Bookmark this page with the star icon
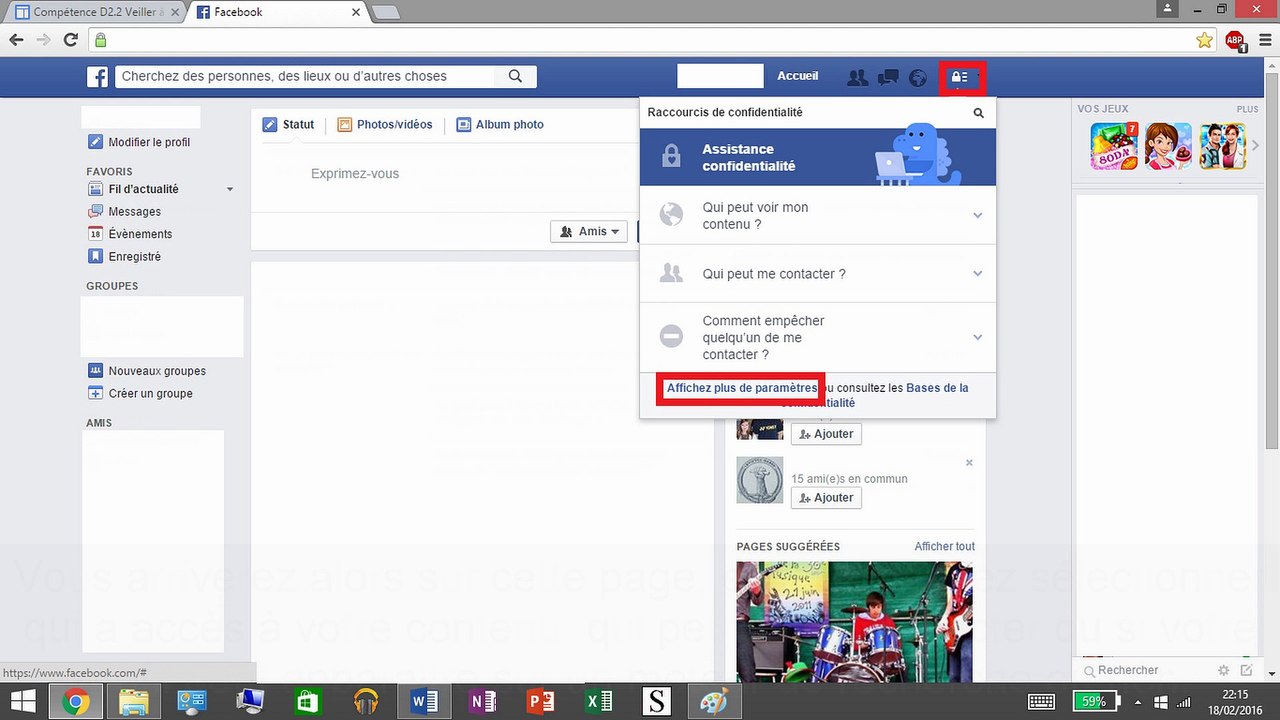Viewport: 1280px width, 720px height. pos(1205,40)
